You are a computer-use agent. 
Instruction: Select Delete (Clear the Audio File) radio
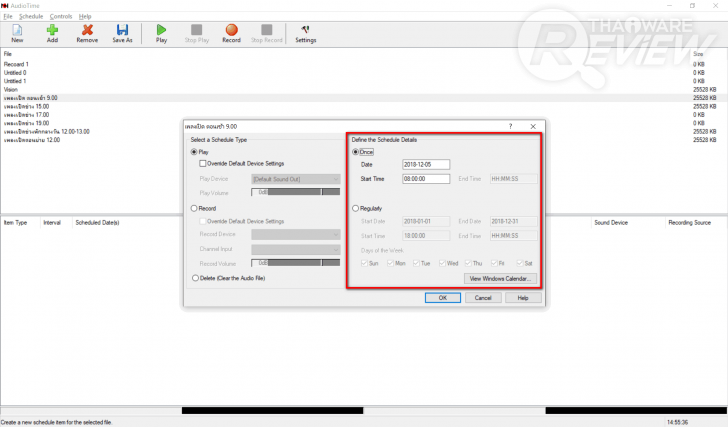pyautogui.click(x=195, y=278)
